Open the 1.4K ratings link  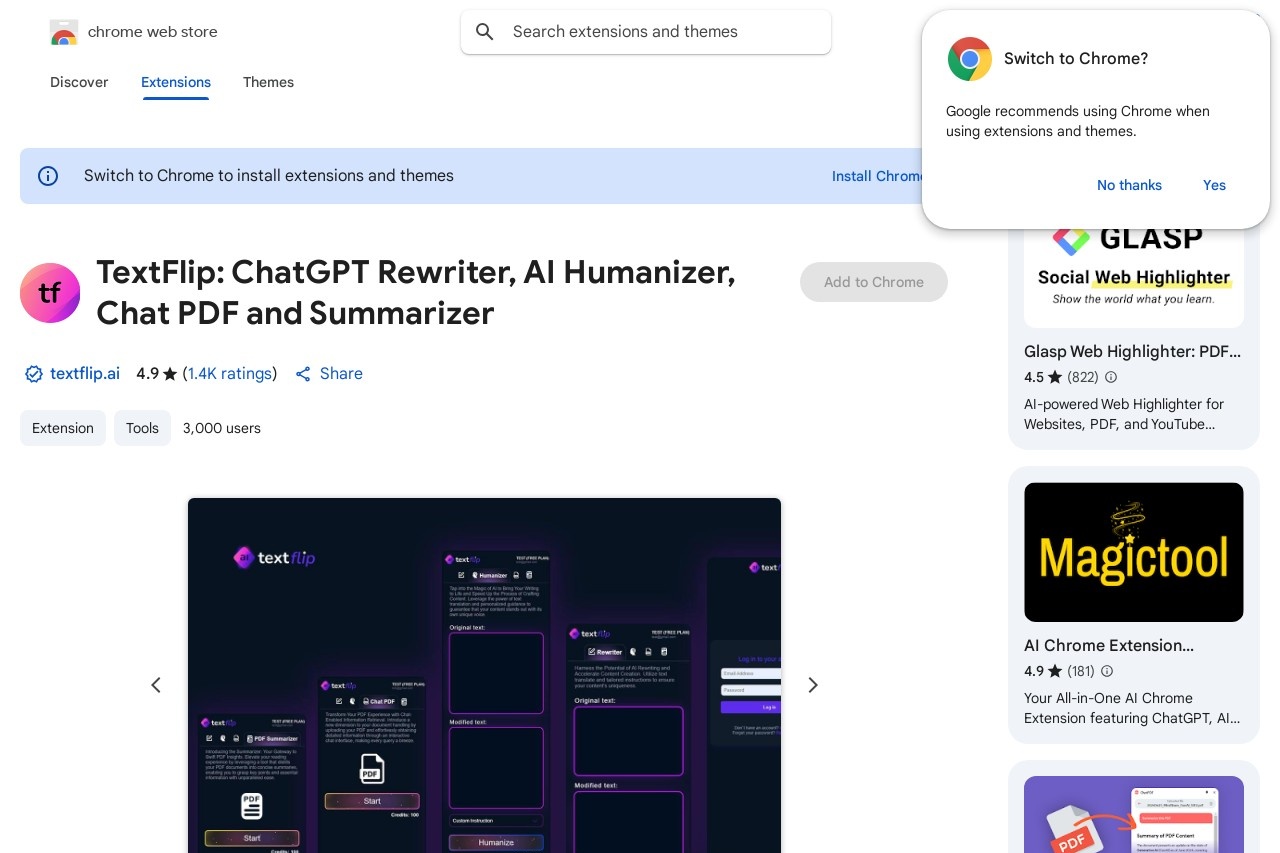[230, 374]
